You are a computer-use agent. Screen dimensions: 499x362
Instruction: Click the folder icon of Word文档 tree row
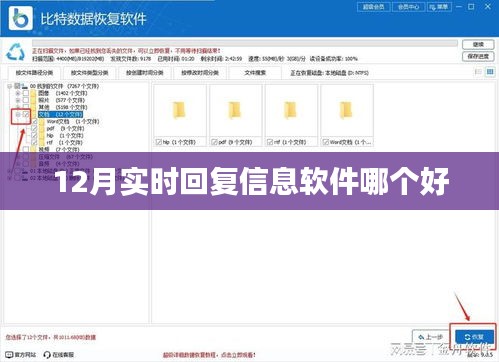[x=42, y=121]
